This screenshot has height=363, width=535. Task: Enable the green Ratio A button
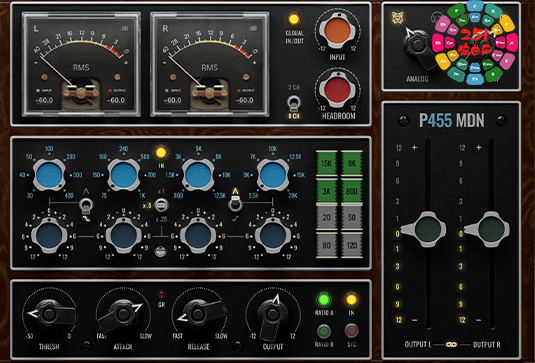click(x=323, y=300)
